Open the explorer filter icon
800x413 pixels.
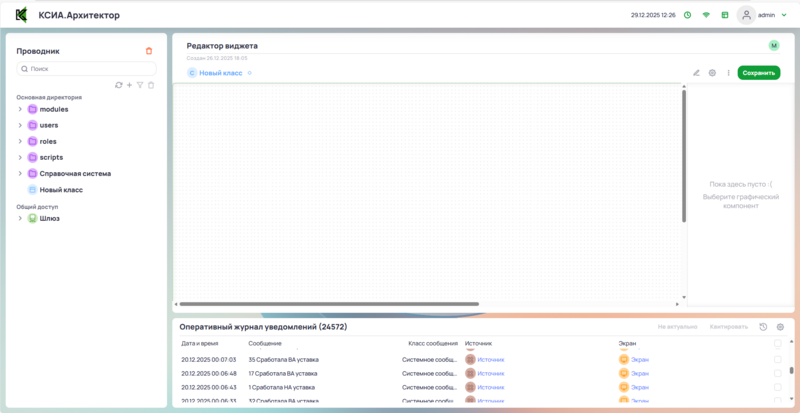click(140, 85)
